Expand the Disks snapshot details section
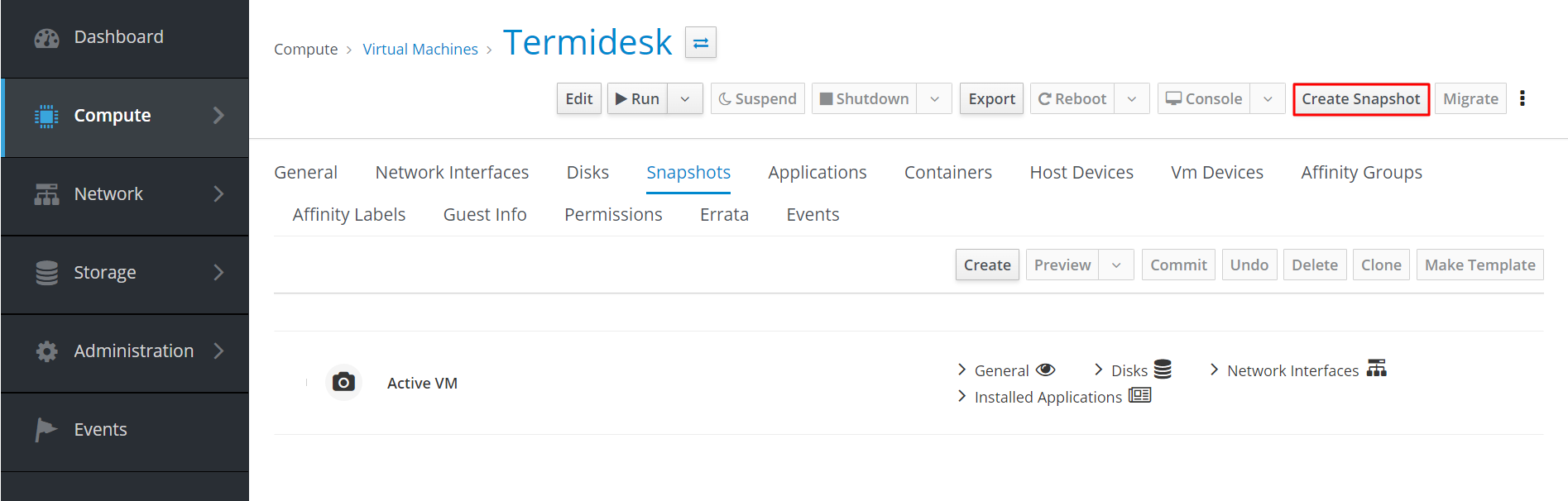 coord(1129,370)
